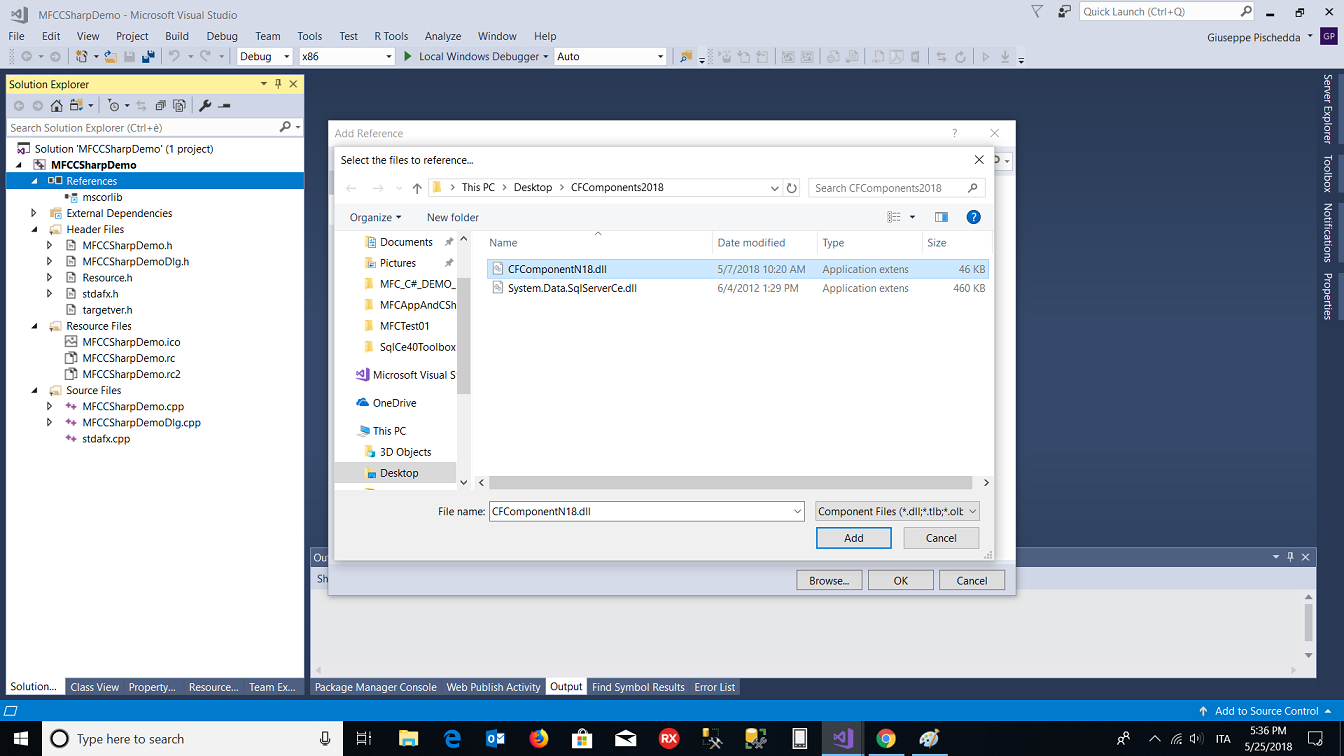Click the Up arrow in the file dialog

[417, 188]
